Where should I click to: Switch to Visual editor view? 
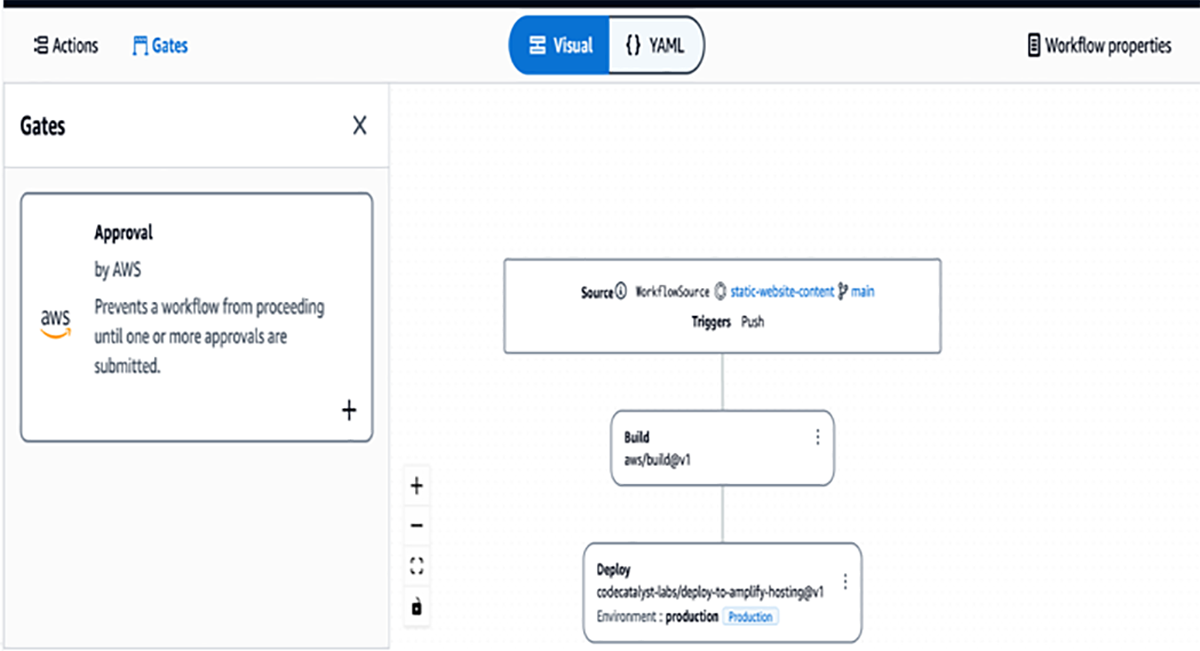tap(560, 45)
